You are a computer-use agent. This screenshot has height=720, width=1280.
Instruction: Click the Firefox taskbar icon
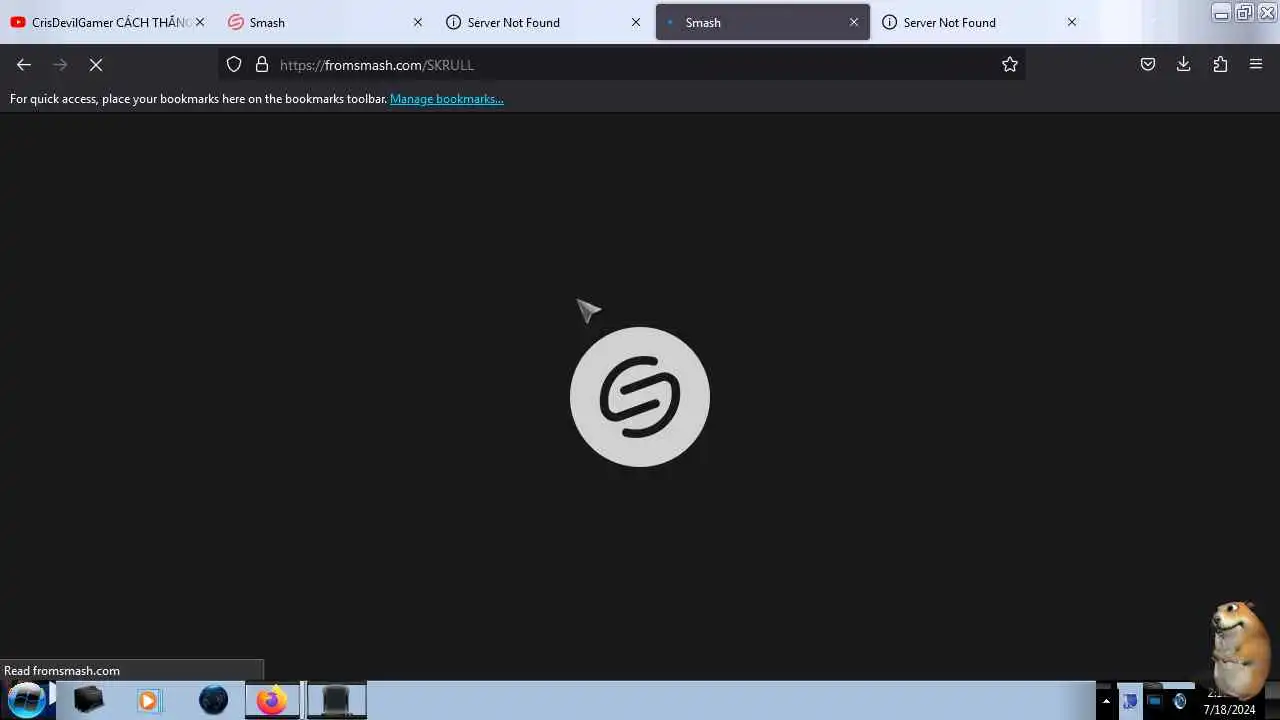click(x=272, y=700)
